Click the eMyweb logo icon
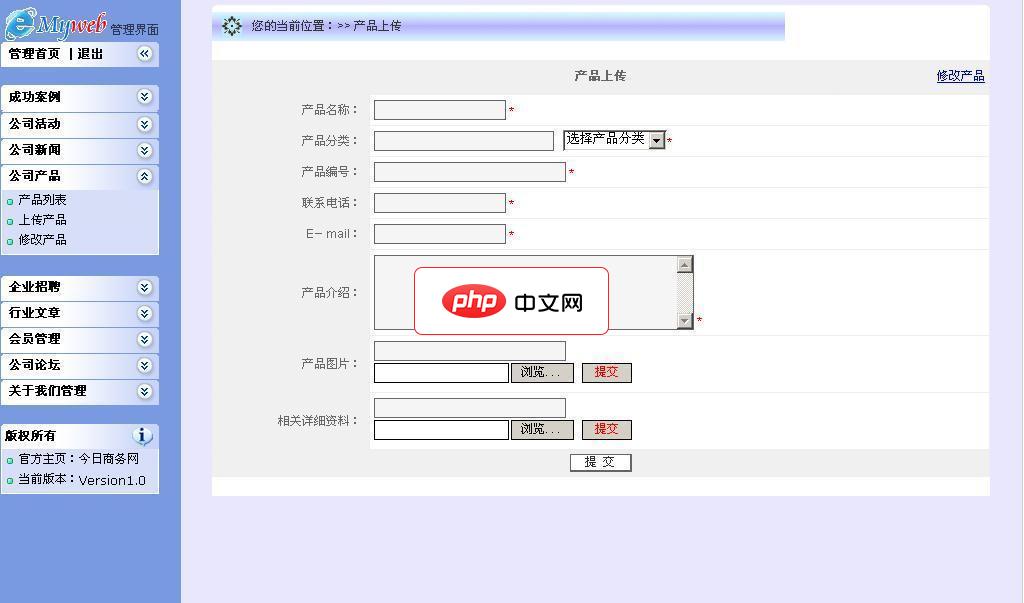This screenshot has height=603, width=1024. (22, 23)
